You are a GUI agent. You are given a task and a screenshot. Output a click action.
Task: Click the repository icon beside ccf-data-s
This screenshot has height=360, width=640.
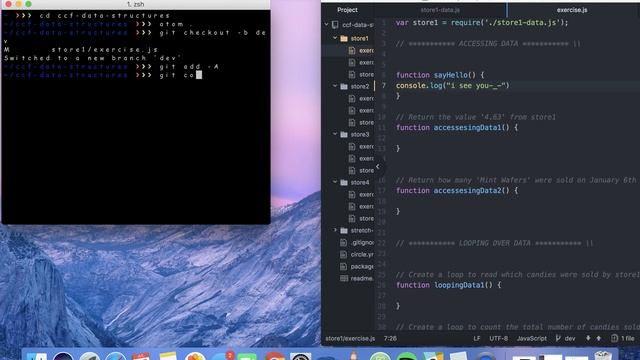coord(335,25)
